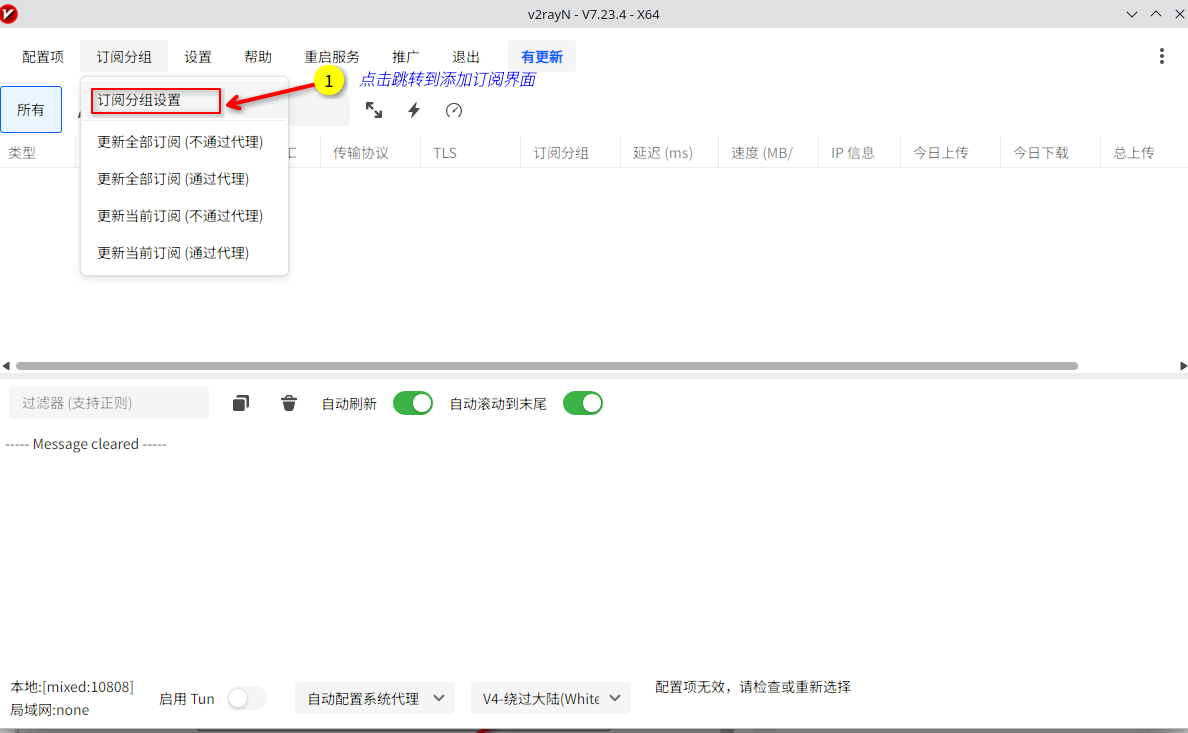Click the 传输协议 column header
Image resolution: width=1188 pixels, height=733 pixels.
[361, 153]
